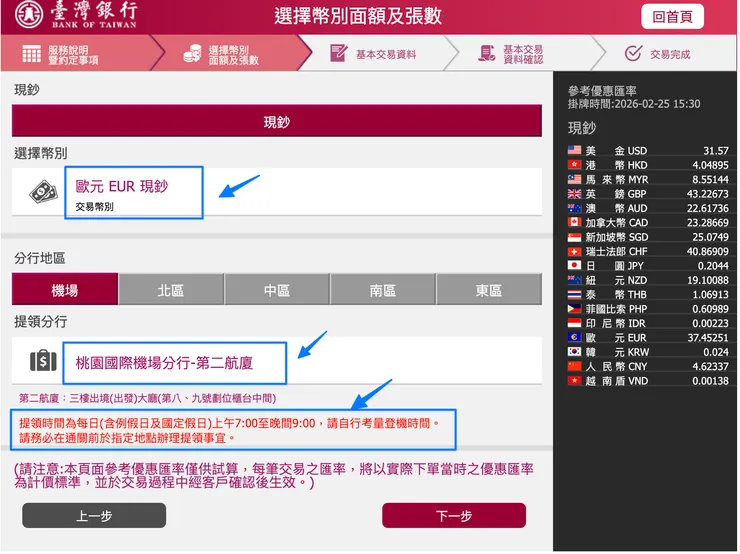740x554 pixels.
Task: Click the Korea flag by KRW
Action: pos(574,352)
